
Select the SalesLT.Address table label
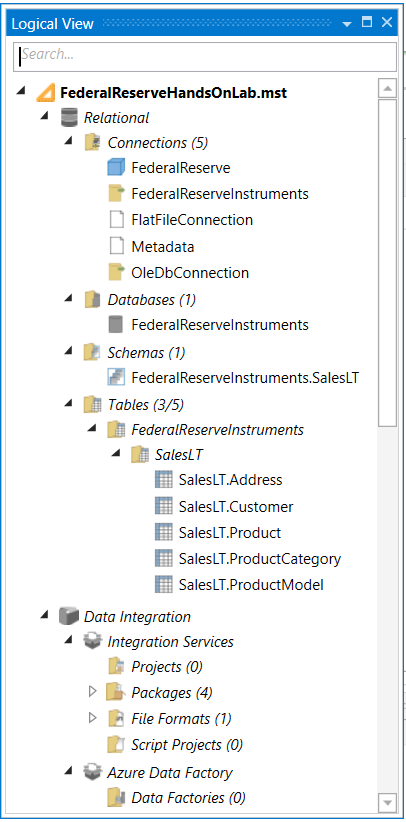pyautogui.click(x=230, y=480)
